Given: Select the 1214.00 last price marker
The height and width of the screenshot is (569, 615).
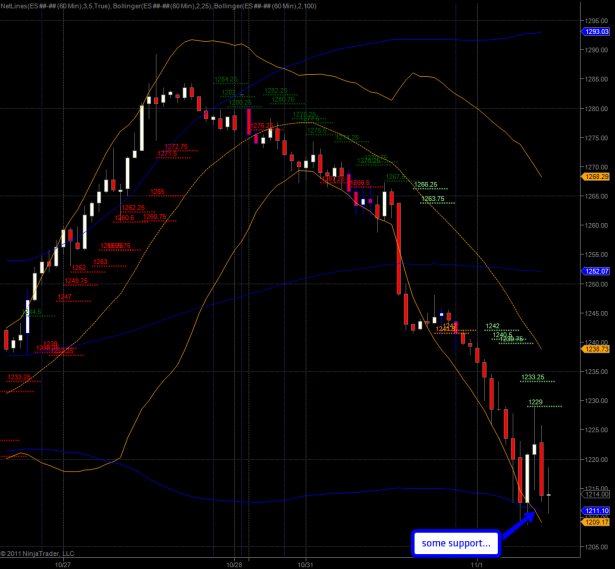Looking at the screenshot, I should [x=597, y=494].
